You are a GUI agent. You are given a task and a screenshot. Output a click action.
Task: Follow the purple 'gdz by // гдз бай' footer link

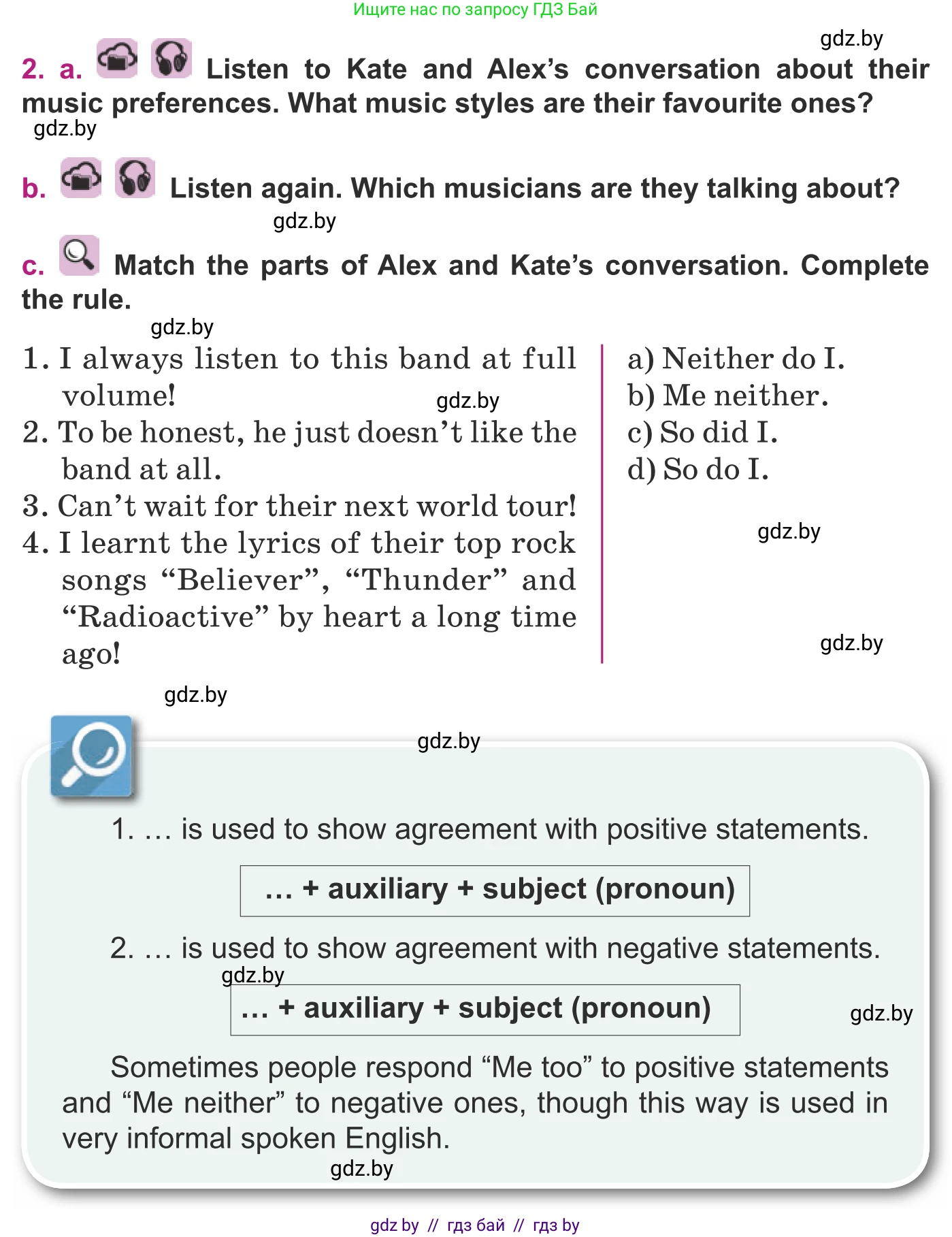475,1225
